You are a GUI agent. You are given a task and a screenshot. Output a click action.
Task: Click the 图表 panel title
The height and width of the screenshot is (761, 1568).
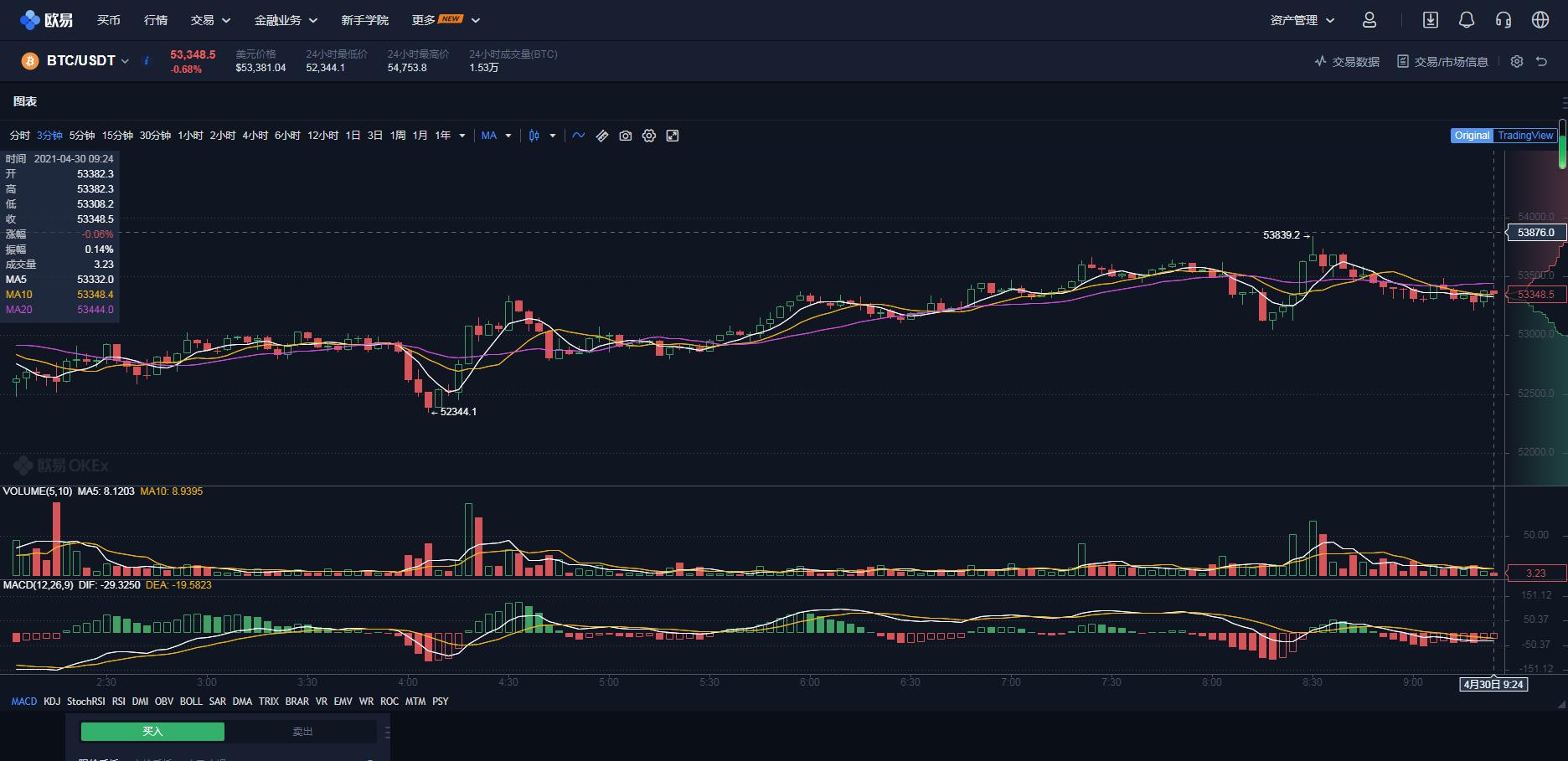tap(25, 101)
